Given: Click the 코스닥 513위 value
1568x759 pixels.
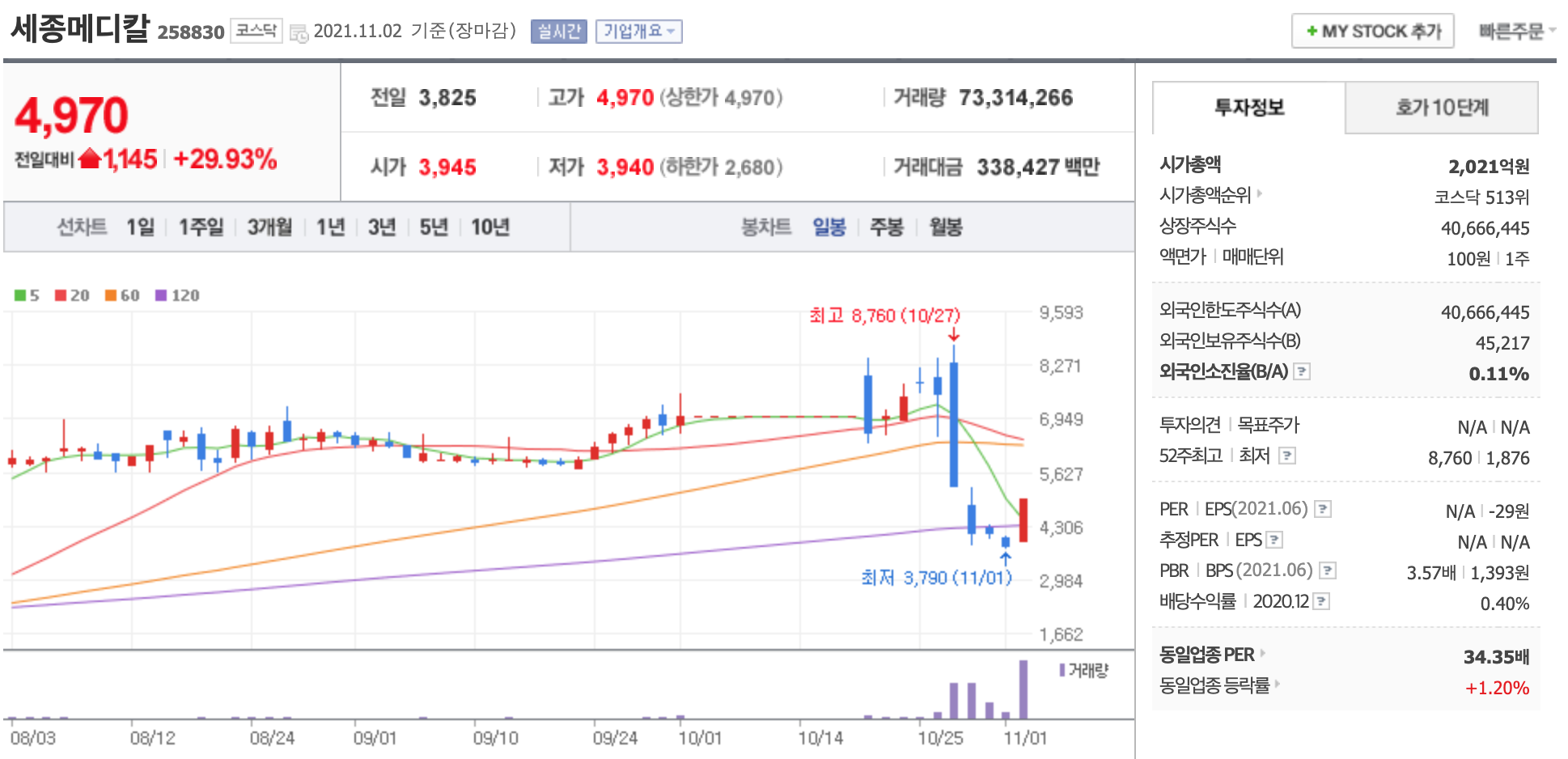Looking at the screenshot, I should [1482, 197].
